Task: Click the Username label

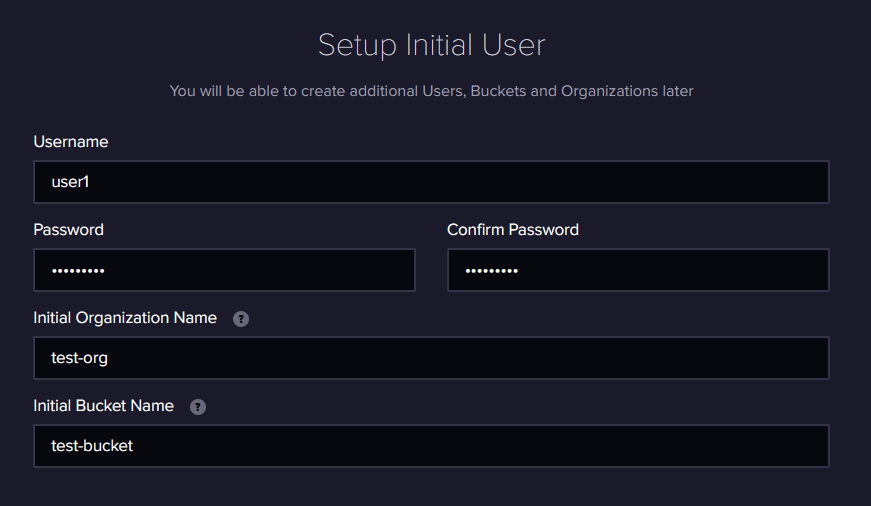Action: pyautogui.click(x=71, y=142)
